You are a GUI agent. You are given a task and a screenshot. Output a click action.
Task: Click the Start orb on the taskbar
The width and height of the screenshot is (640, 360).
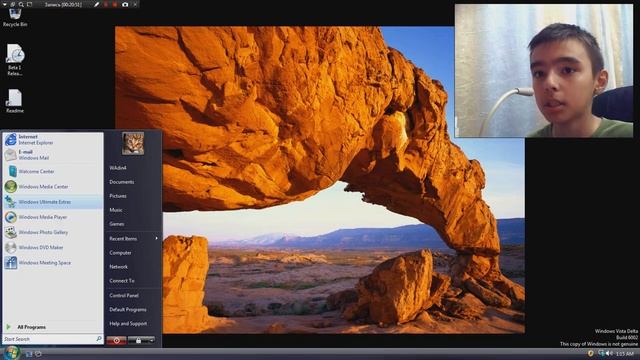tap(11, 353)
